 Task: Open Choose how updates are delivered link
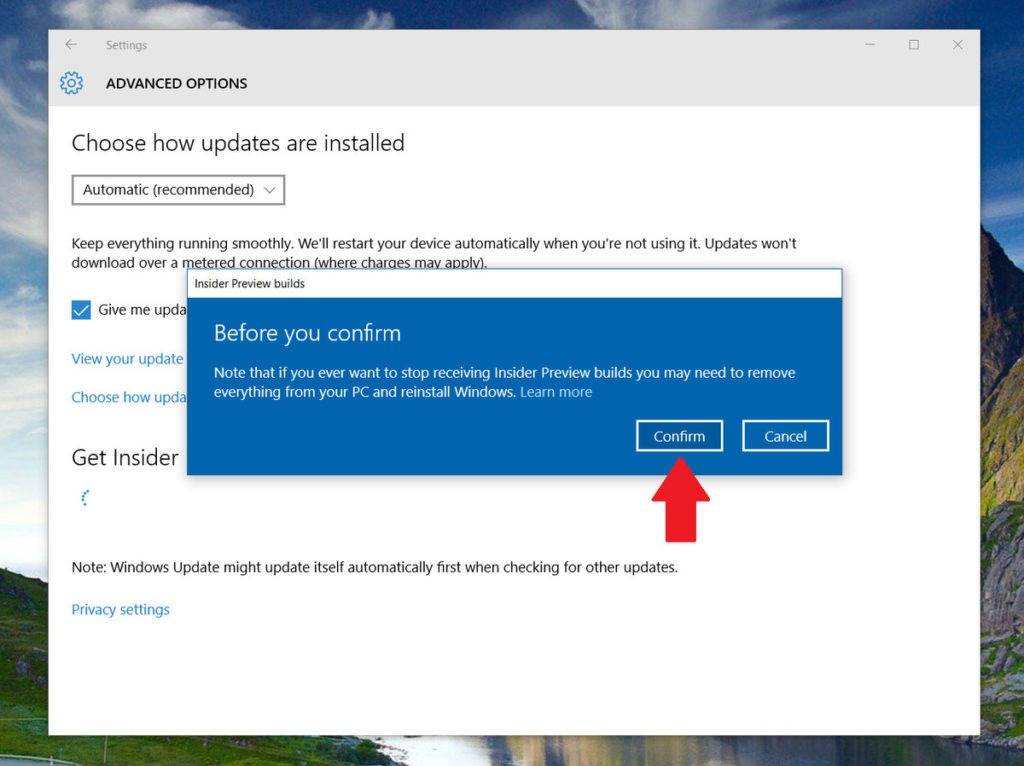[x=129, y=397]
